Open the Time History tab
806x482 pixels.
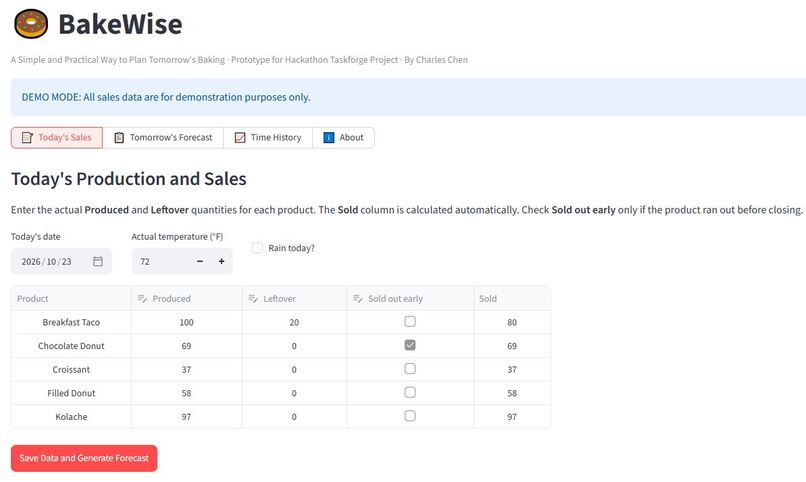(x=268, y=138)
